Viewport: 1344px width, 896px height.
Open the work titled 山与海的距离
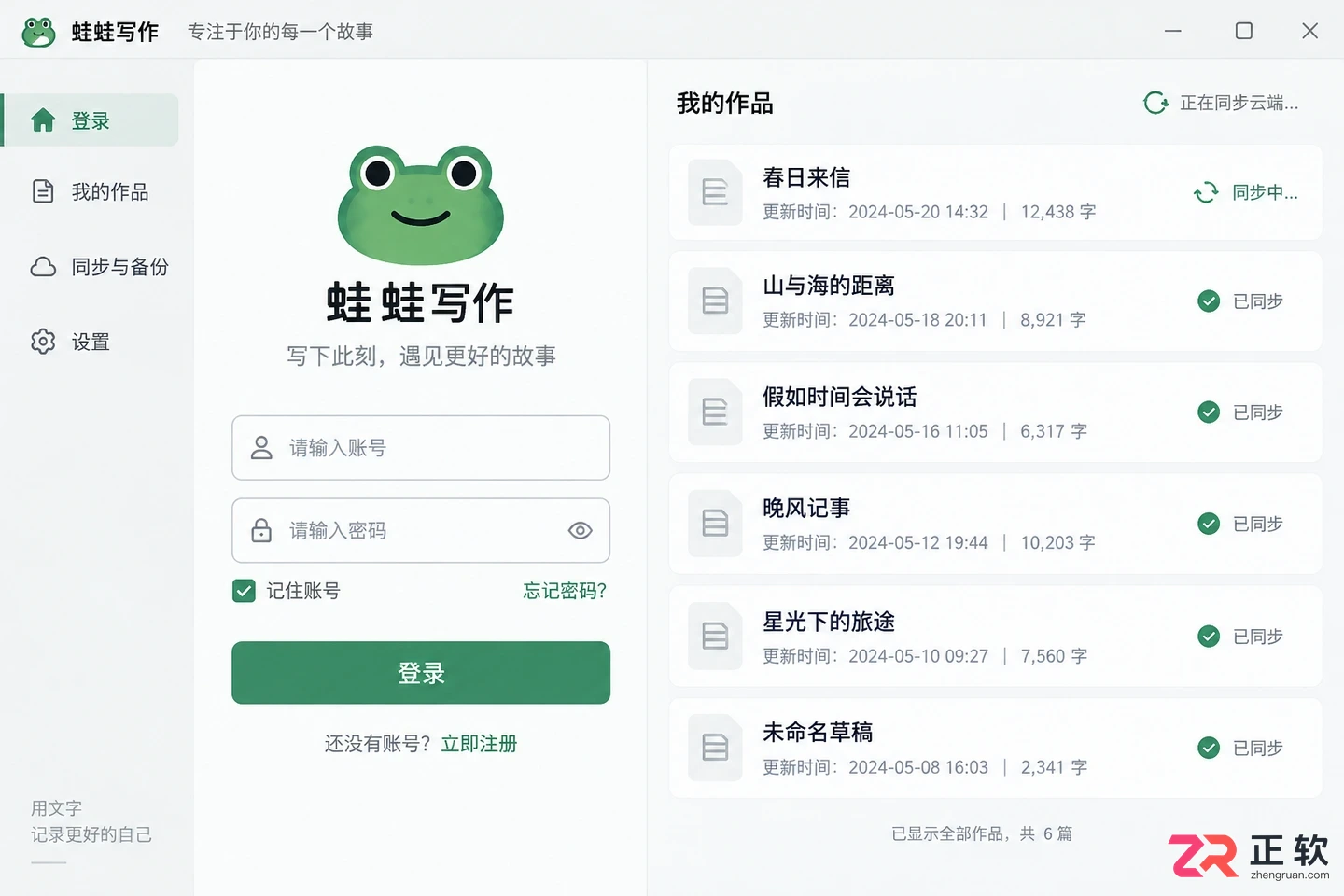coord(829,286)
